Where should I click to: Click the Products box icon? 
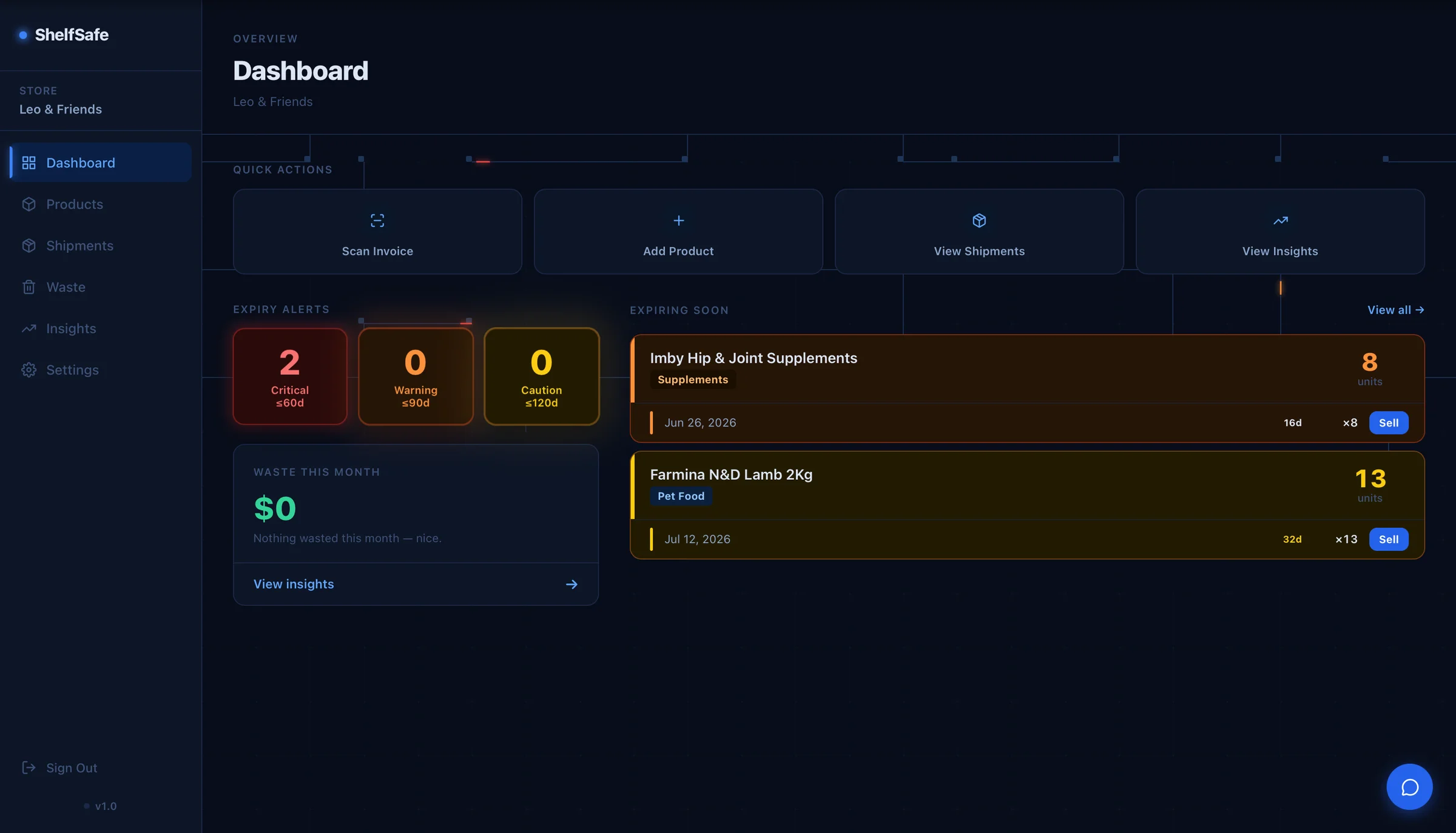[29, 204]
